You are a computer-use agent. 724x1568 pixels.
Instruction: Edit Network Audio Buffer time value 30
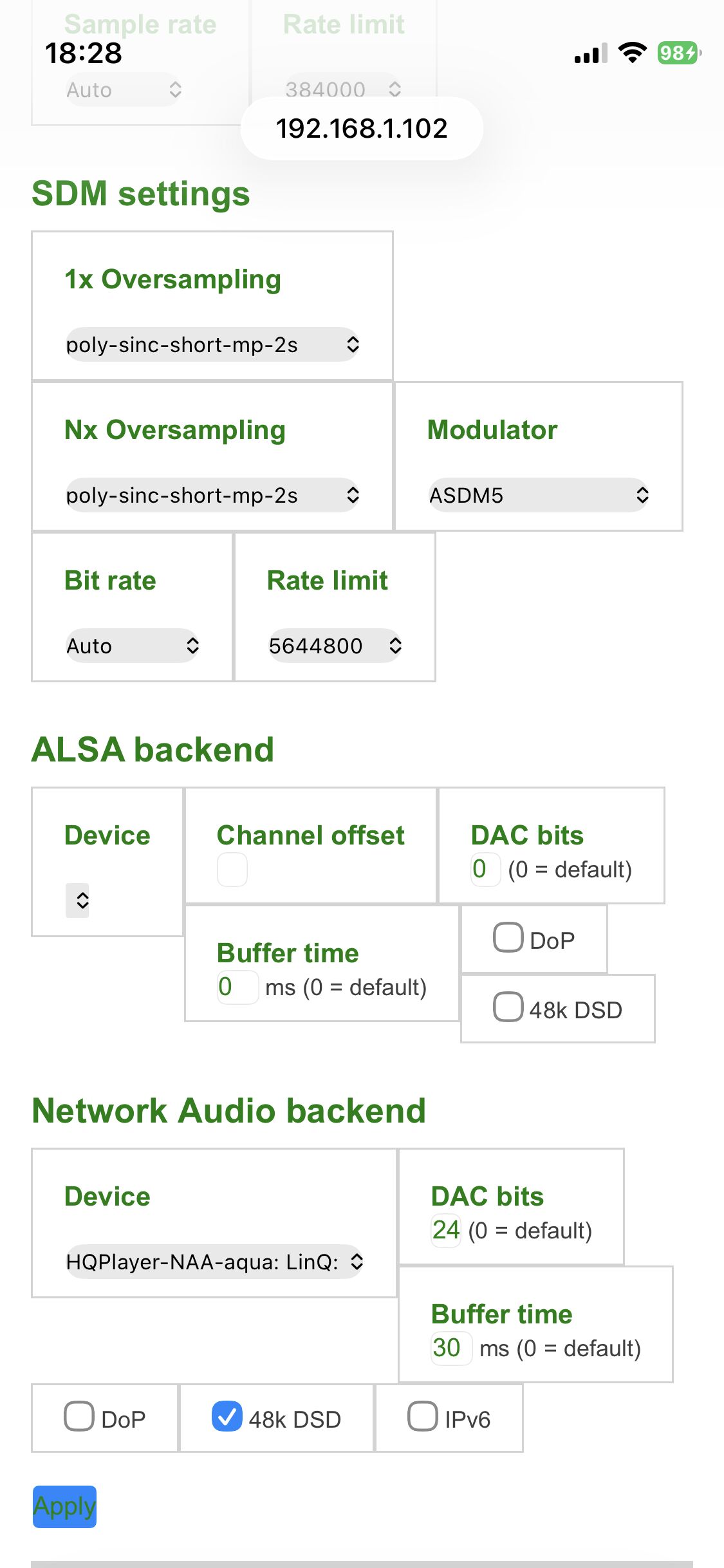point(447,1348)
